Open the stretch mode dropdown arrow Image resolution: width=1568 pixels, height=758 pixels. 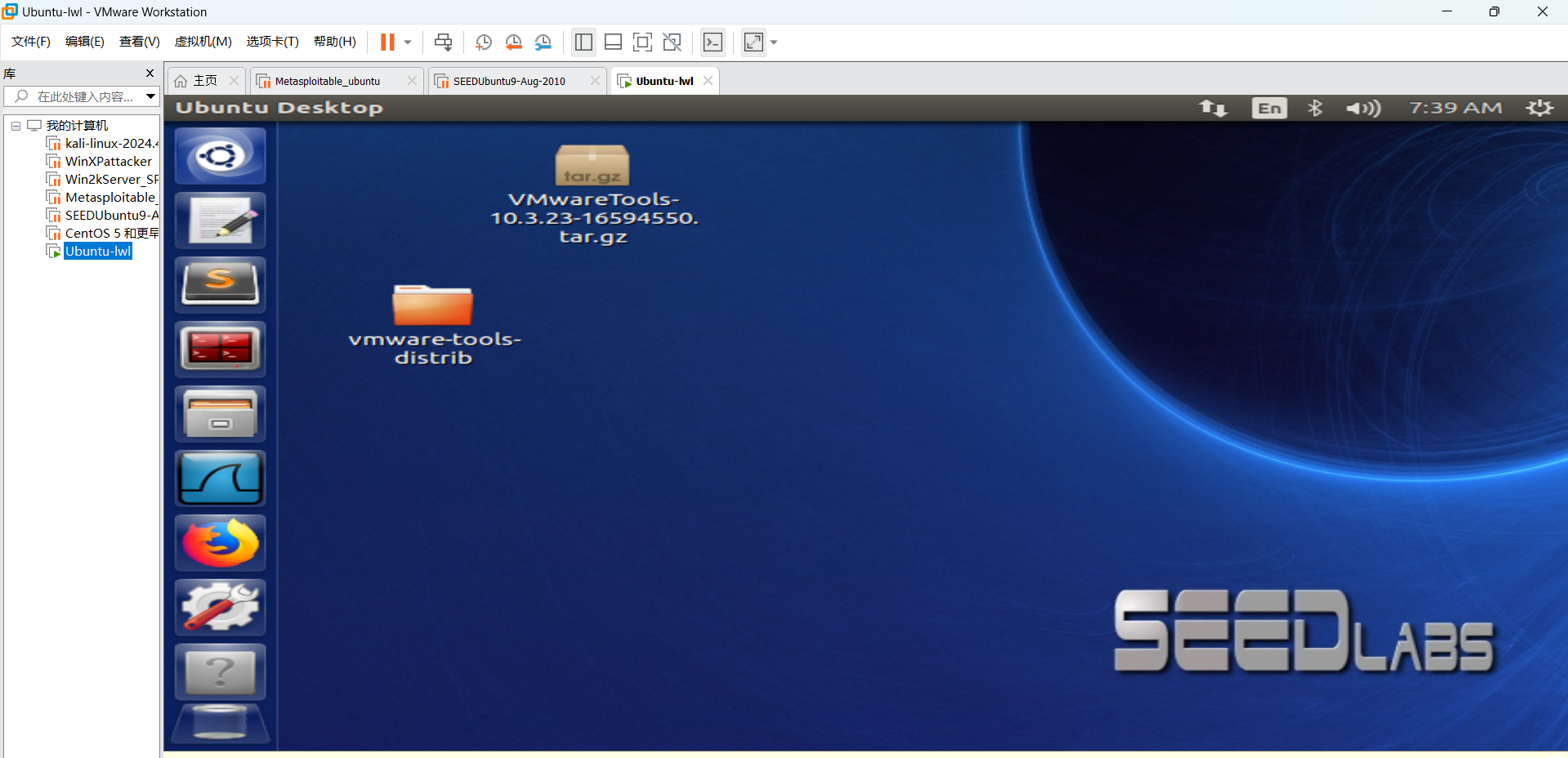tap(774, 42)
